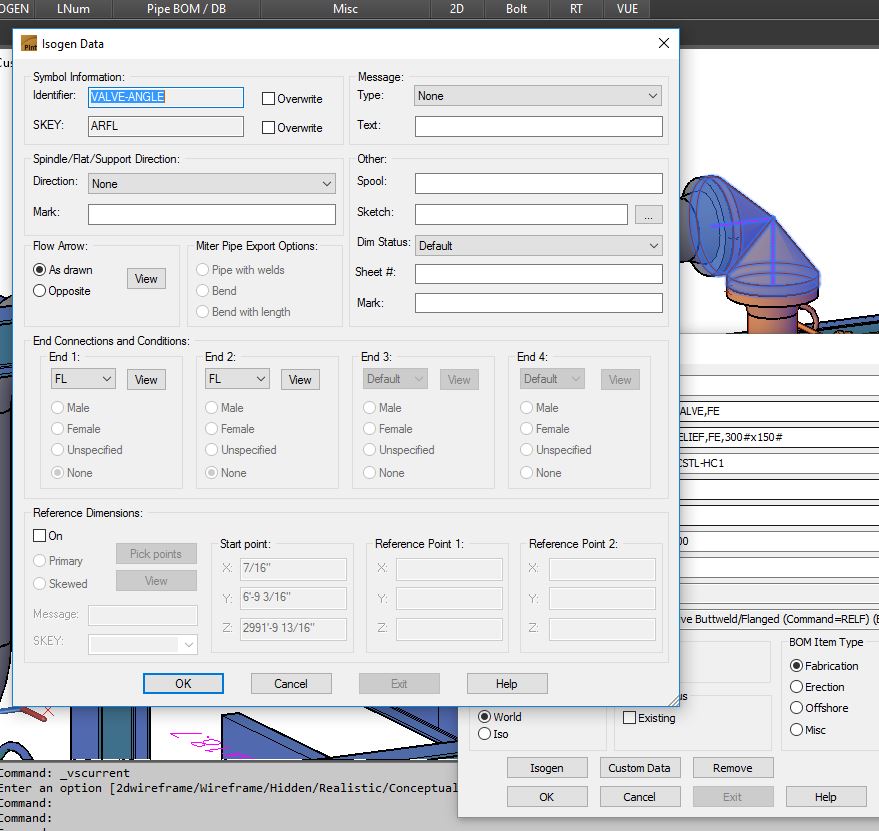Click the Bolt menu item
Image resolution: width=879 pixels, height=831 pixels.
[x=517, y=9]
